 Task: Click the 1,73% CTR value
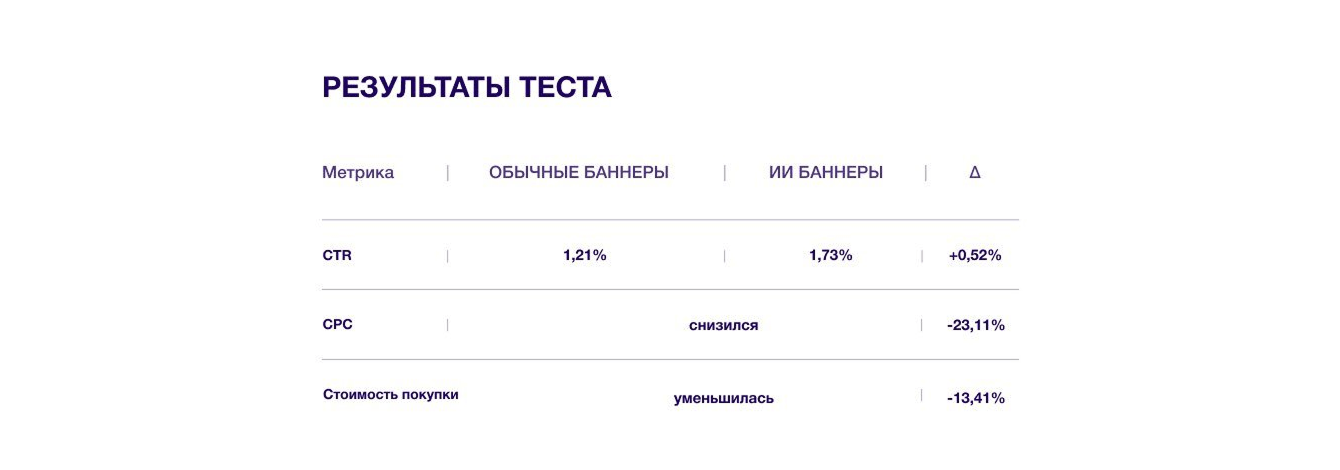[x=830, y=255]
